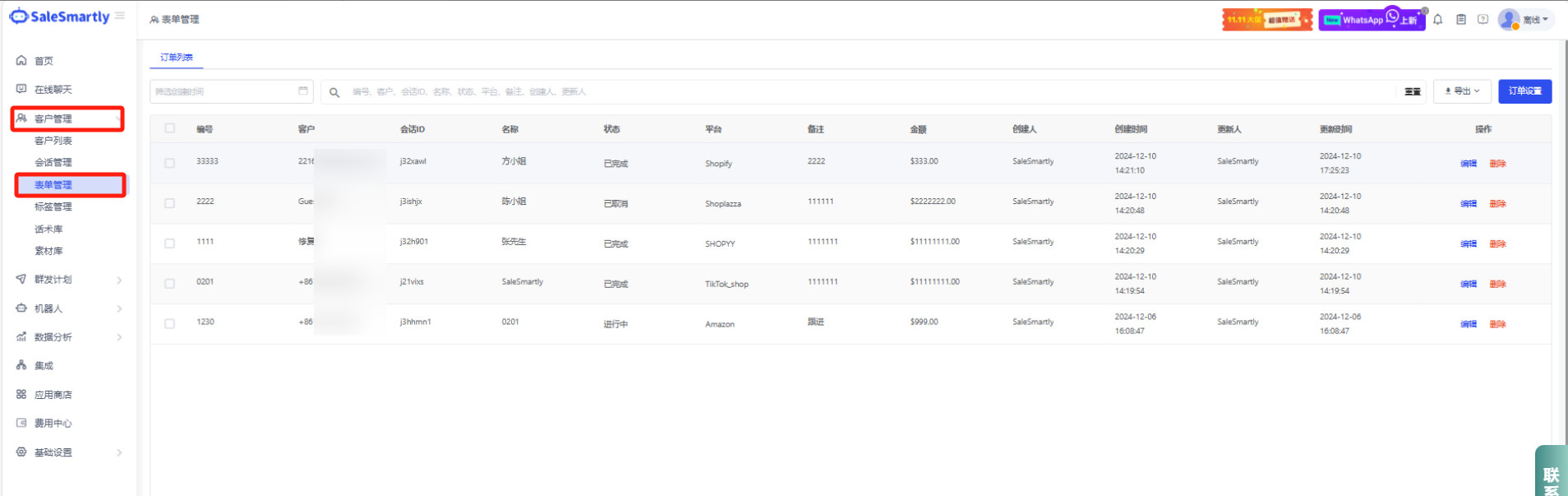The image size is (1568, 496).
Task: Close the WhatsApp promo banner
Action: click(x=1425, y=11)
